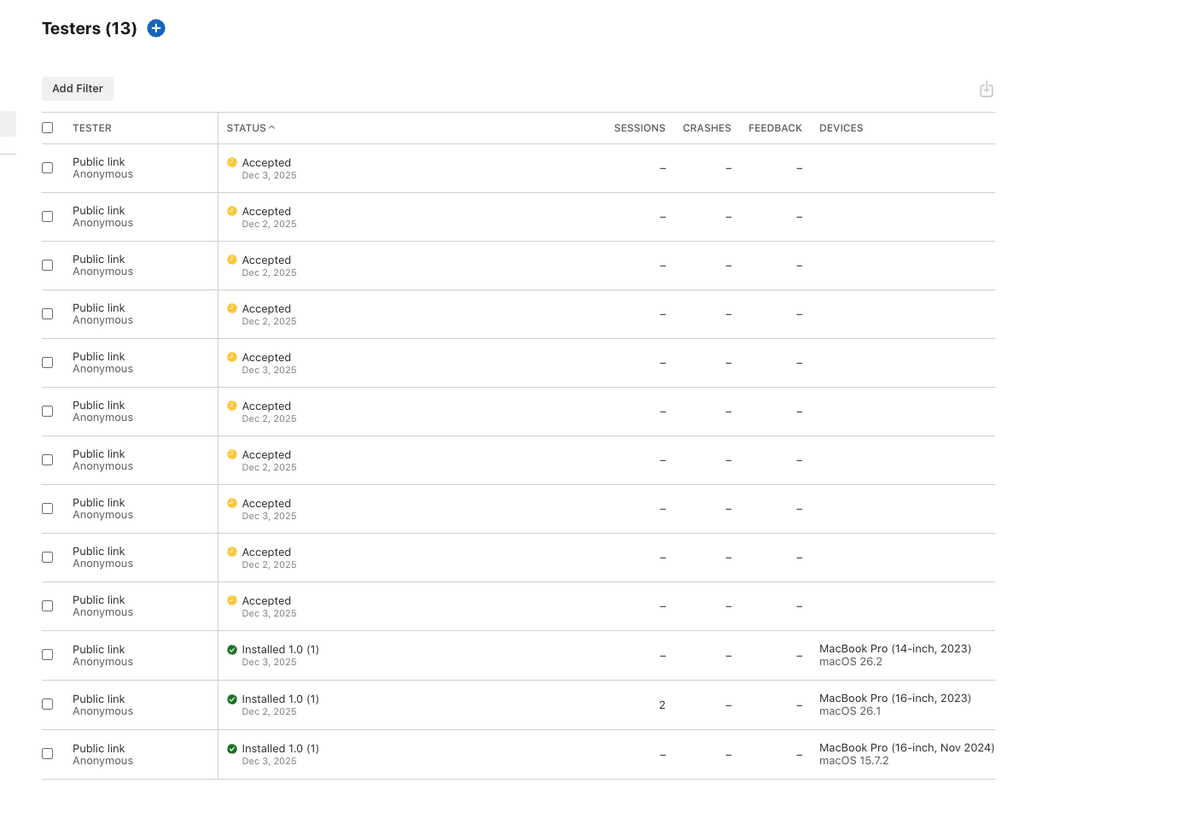Check the first Anonymous tester's row checkbox
1200x836 pixels.
point(47,167)
